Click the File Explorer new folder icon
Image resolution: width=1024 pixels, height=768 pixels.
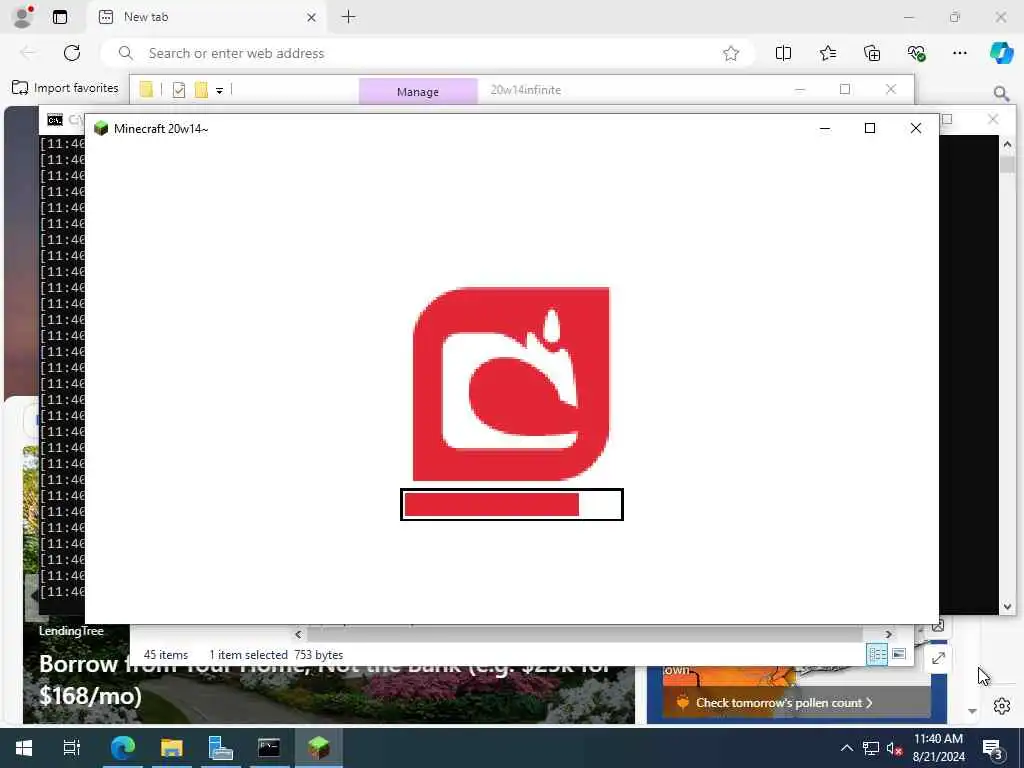pyautogui.click(x=201, y=89)
